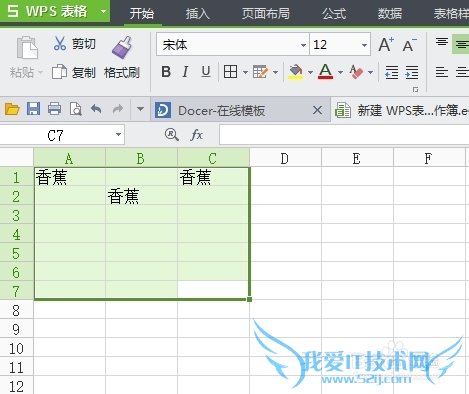Image resolution: width=469 pixels, height=394 pixels.
Task: Click the fx insert function icon
Action: (x=196, y=135)
